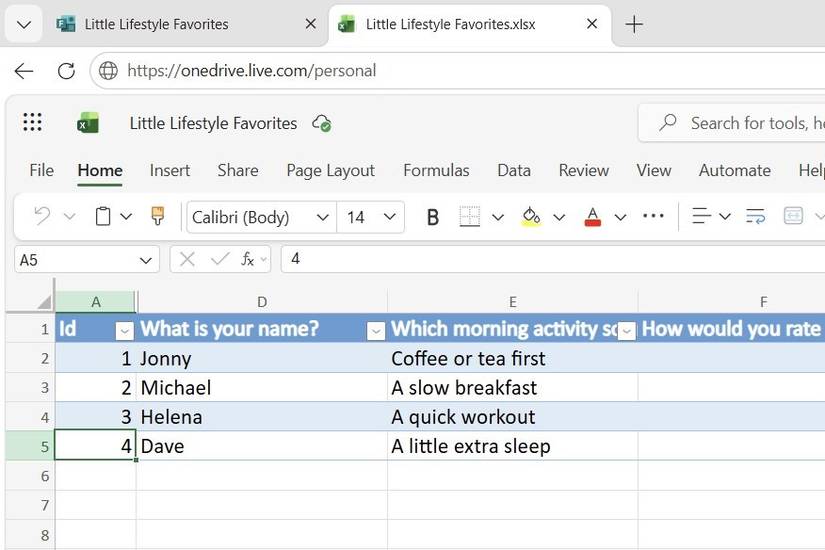This screenshot has width=825, height=550.
Task: Select the Home ribbon tab
Action: coord(100,171)
